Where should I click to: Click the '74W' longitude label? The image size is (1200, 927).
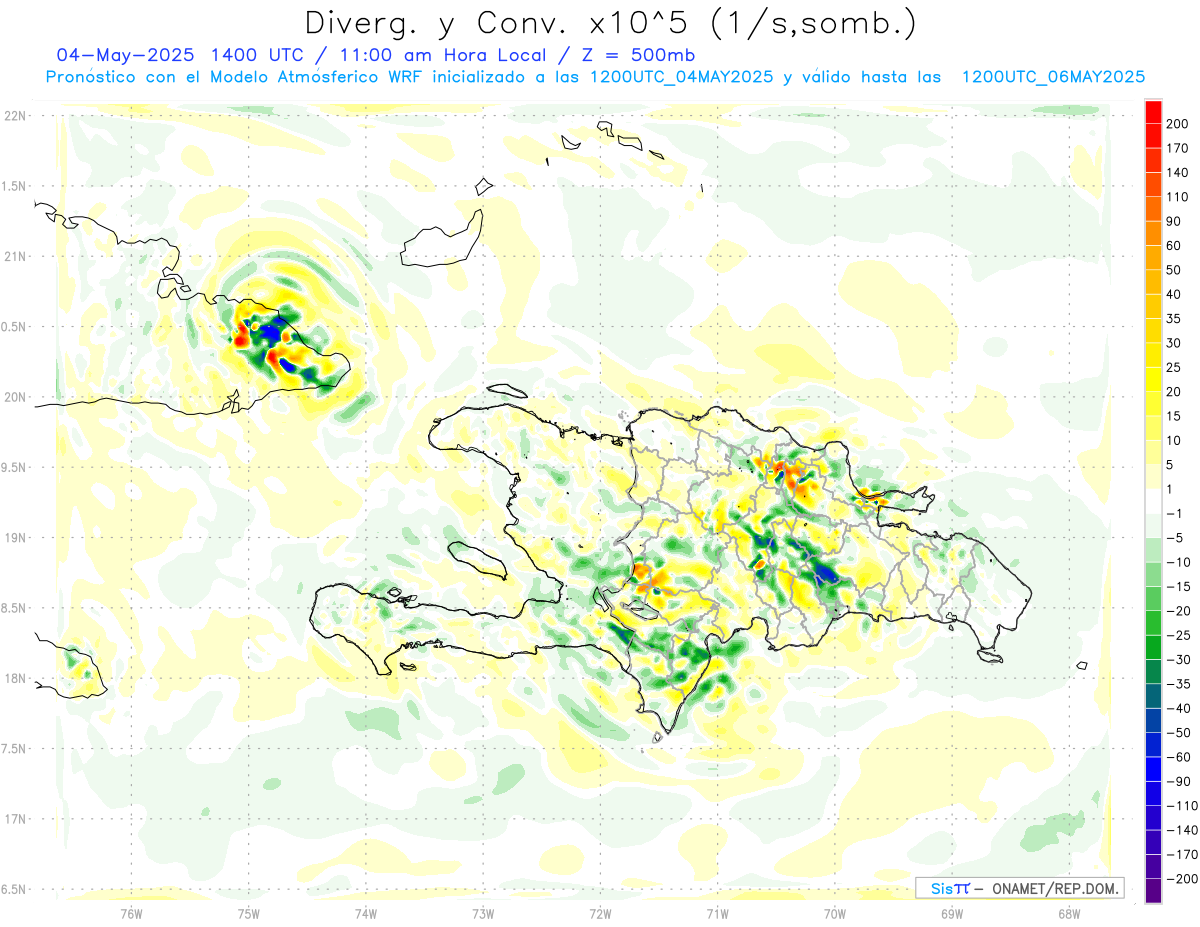[x=366, y=913]
